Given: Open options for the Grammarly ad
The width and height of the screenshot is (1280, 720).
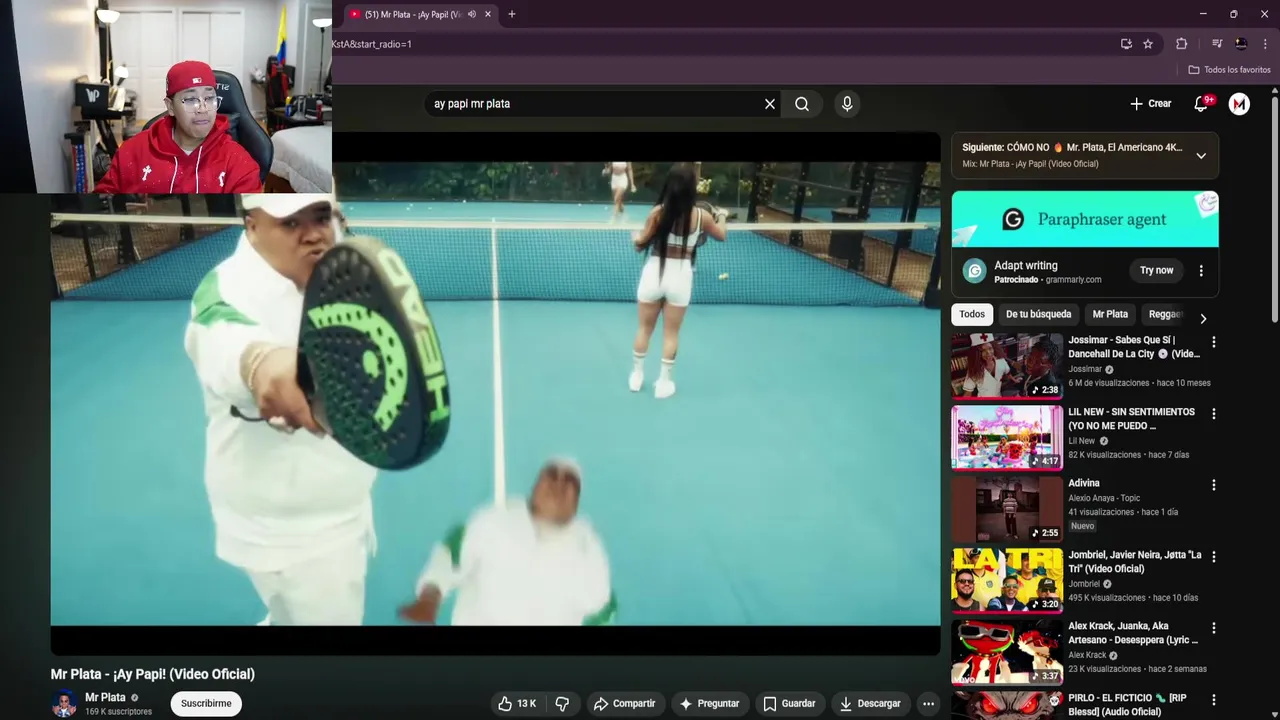Looking at the screenshot, I should point(1201,271).
